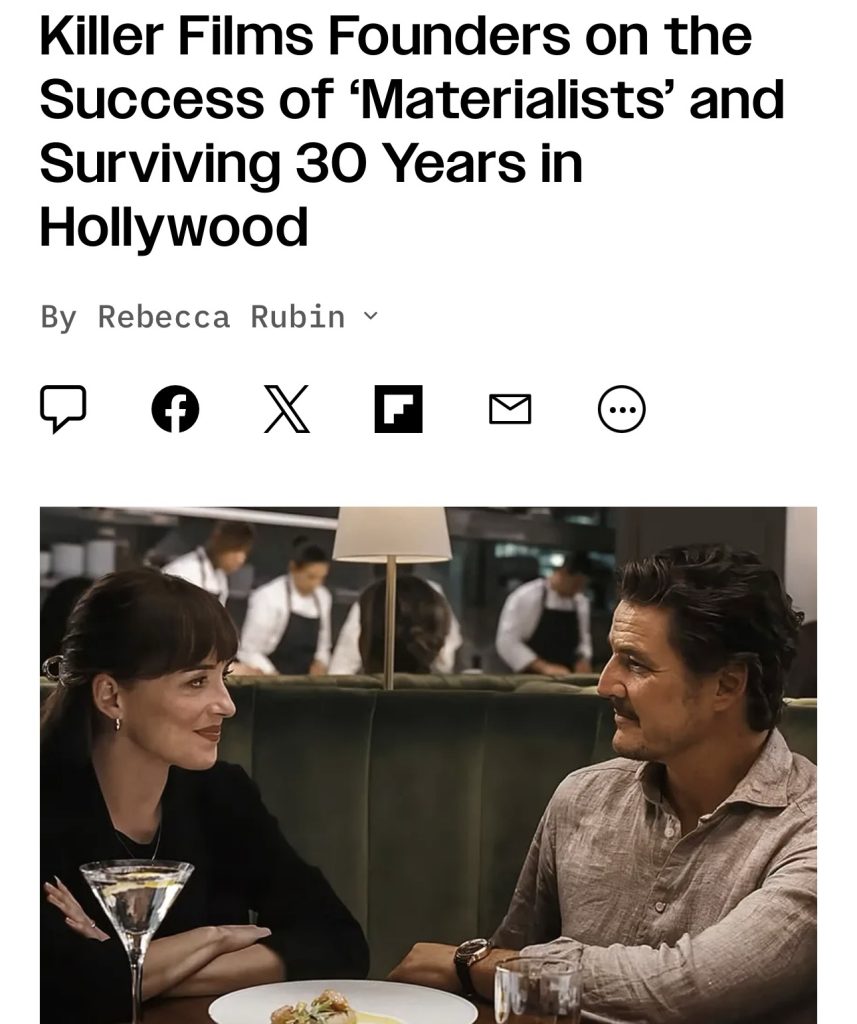Share article on X
Image resolution: width=857 pixels, height=1024 pixels.
(x=287, y=409)
